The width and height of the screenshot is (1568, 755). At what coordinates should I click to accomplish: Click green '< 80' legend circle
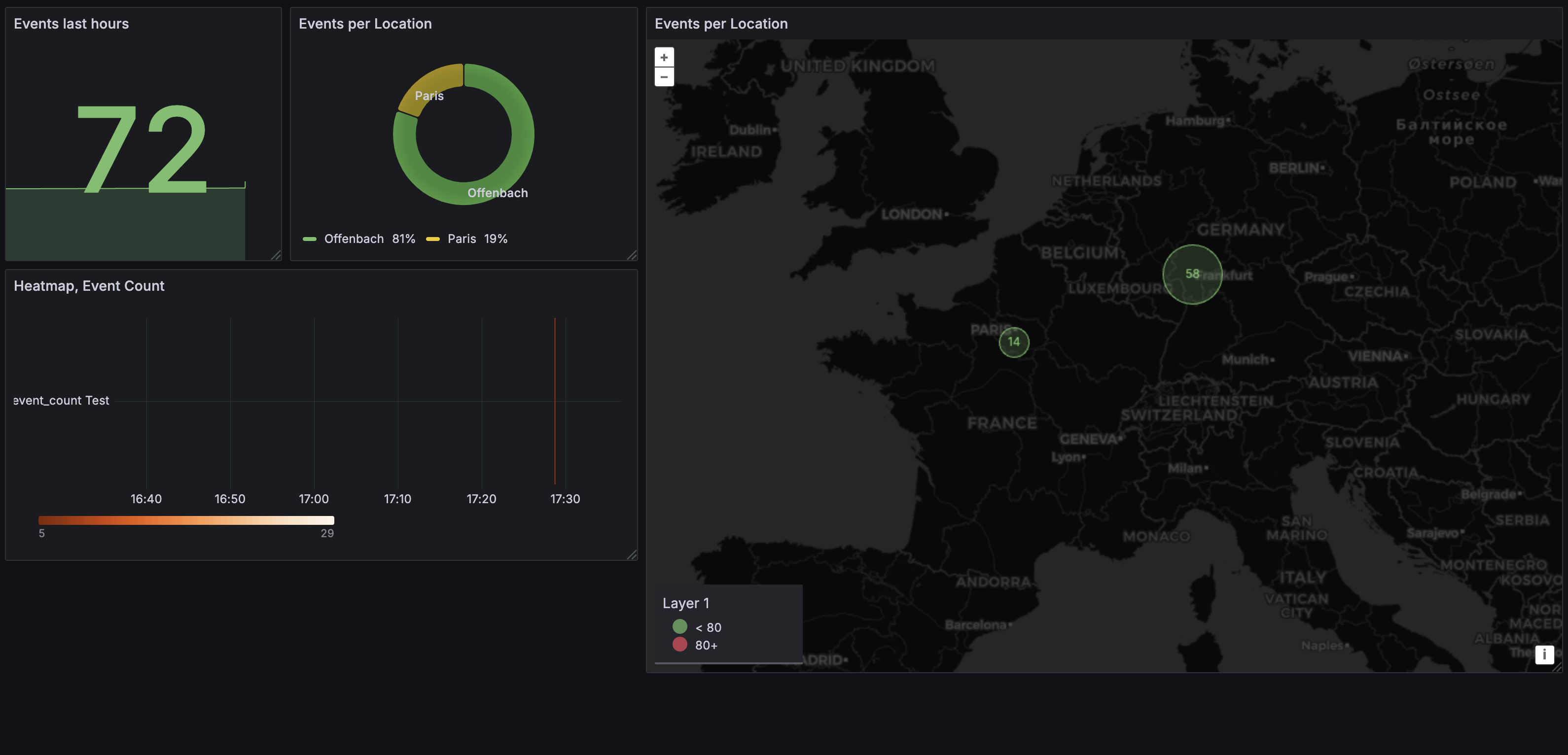coord(680,627)
